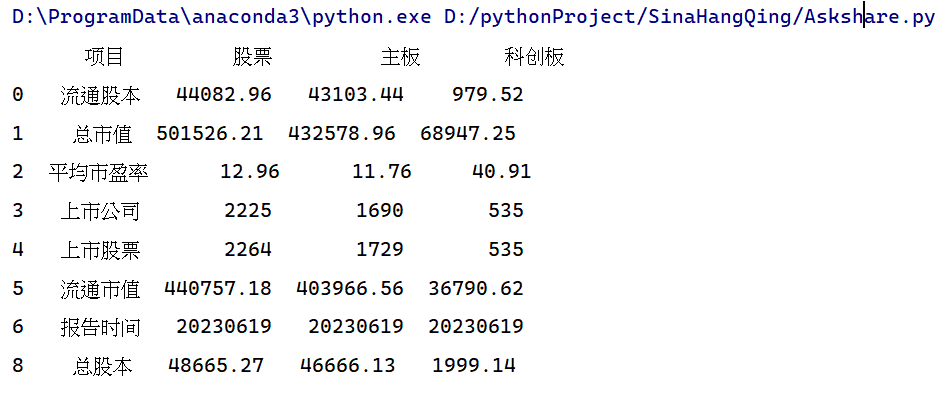Click the python.exe interpreter path text

222,17
